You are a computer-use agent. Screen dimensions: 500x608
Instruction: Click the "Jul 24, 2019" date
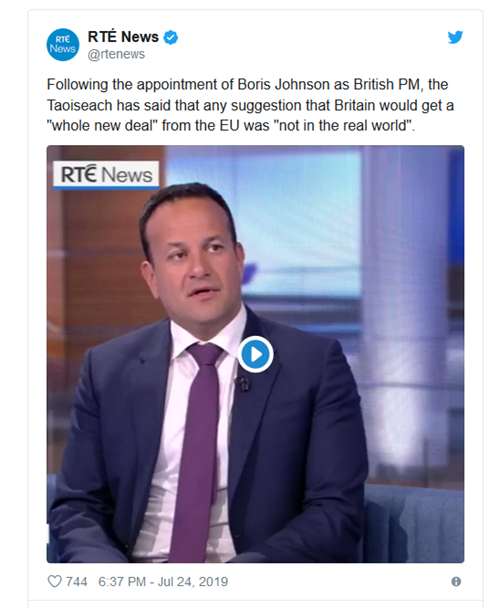pyautogui.click(x=193, y=582)
